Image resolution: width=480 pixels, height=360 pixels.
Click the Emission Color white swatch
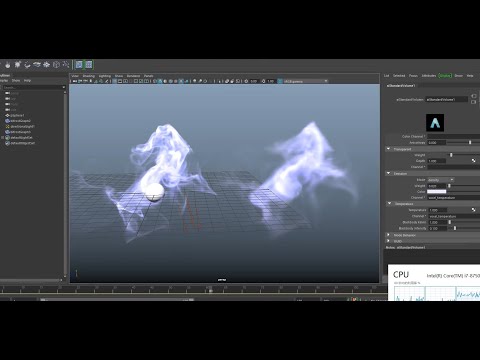pyautogui.click(x=437, y=191)
